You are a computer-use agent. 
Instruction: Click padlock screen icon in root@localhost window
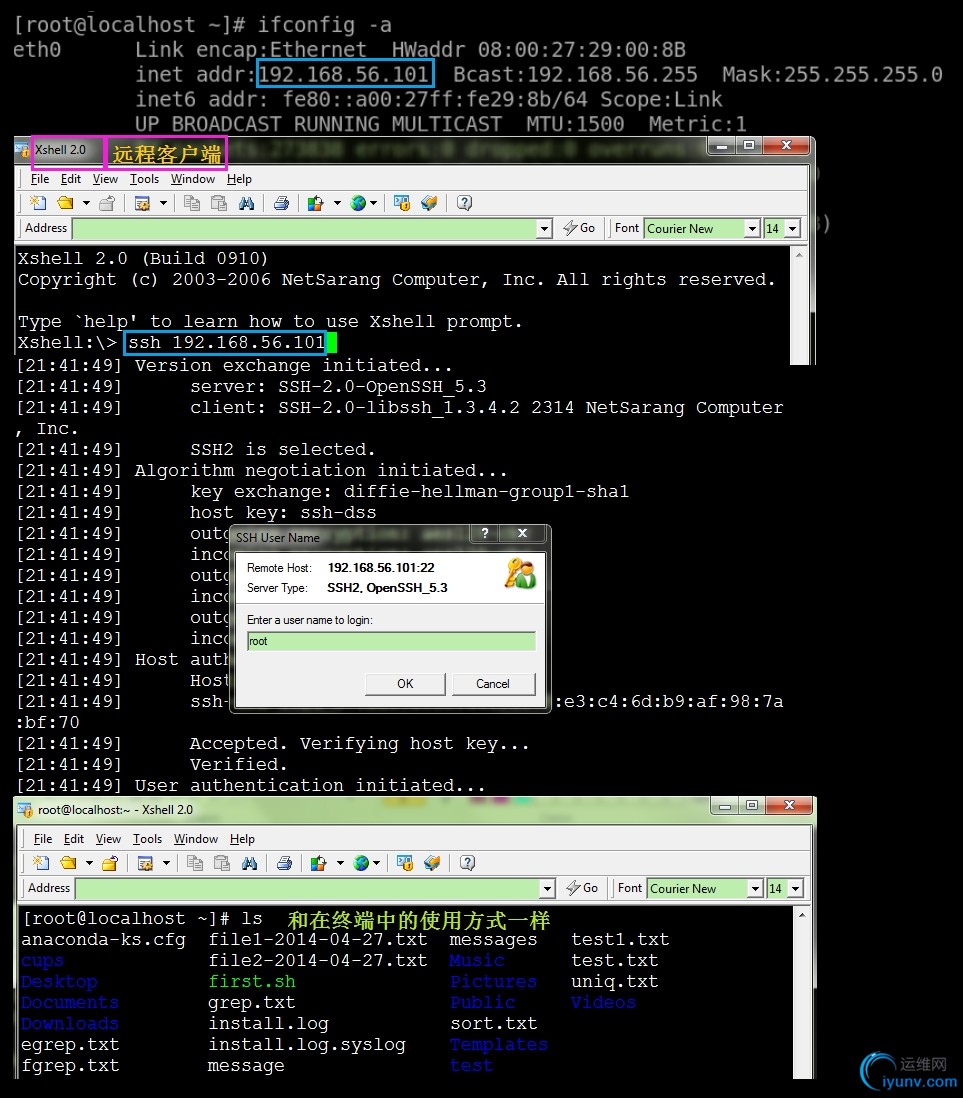404,863
